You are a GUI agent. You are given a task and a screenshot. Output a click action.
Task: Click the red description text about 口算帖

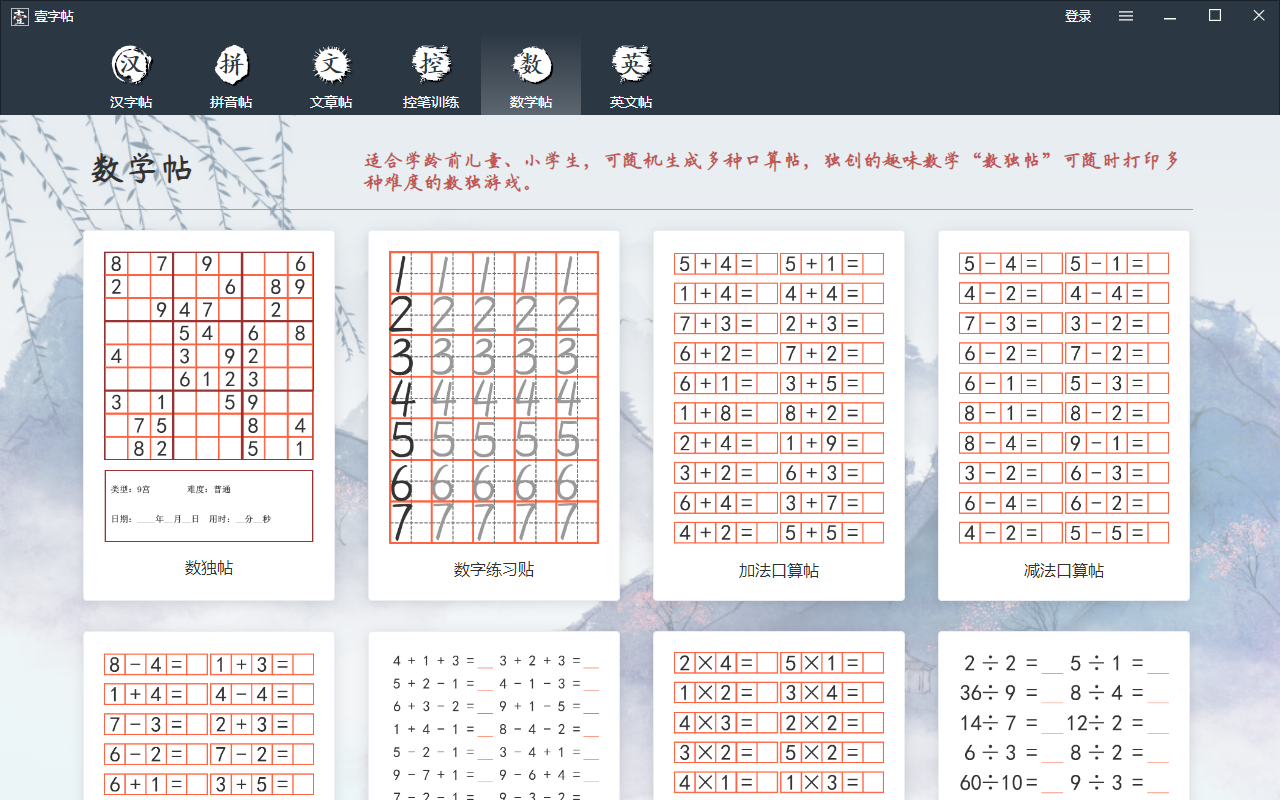coord(772,172)
